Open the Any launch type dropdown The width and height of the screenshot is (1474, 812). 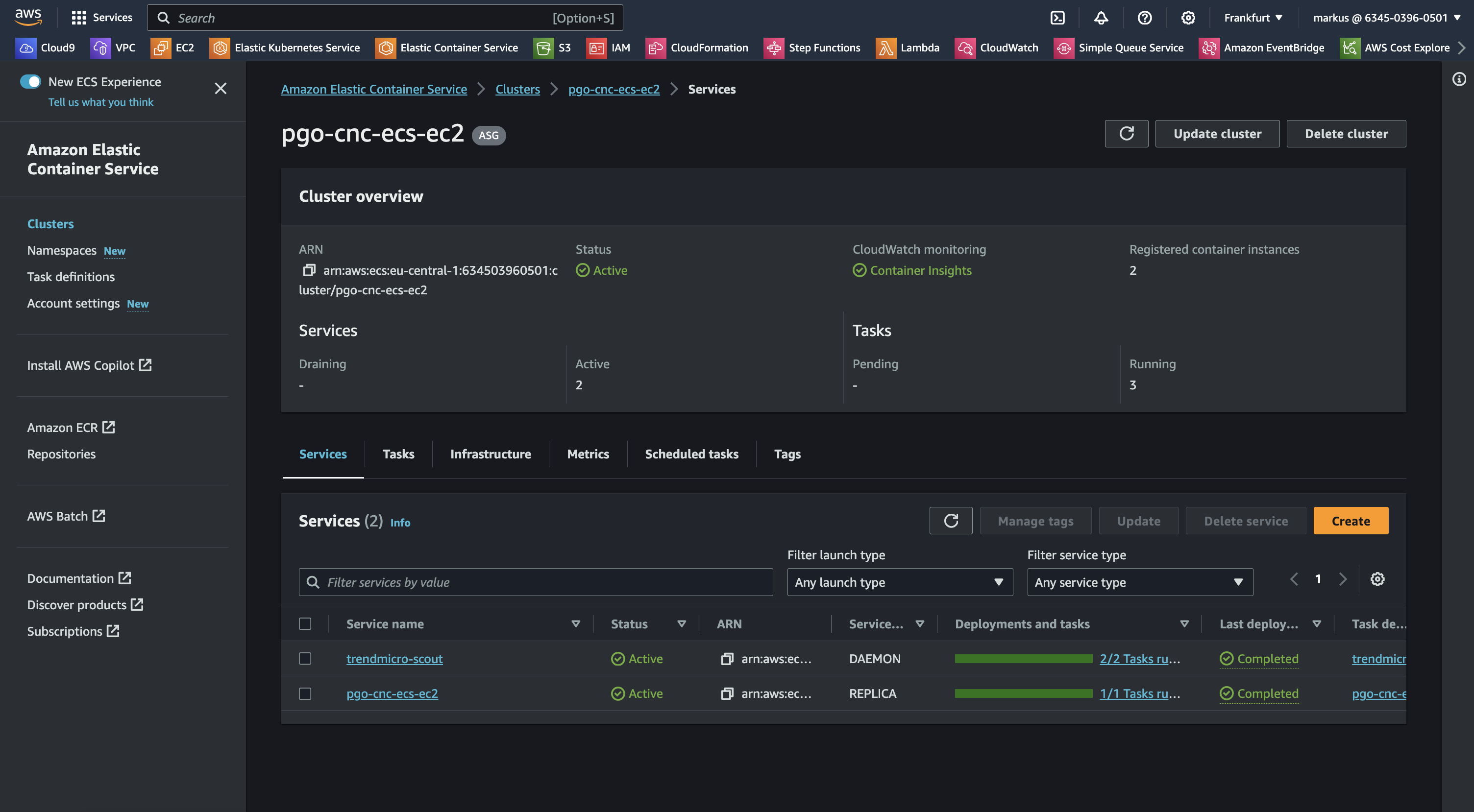click(x=900, y=582)
